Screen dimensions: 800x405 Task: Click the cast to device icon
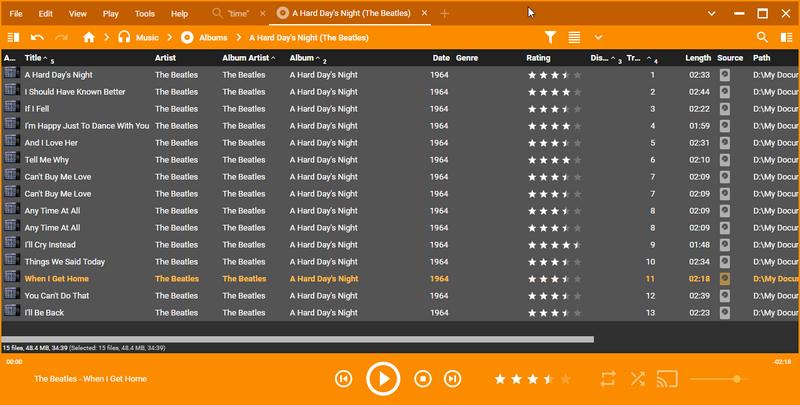pyautogui.click(x=667, y=379)
